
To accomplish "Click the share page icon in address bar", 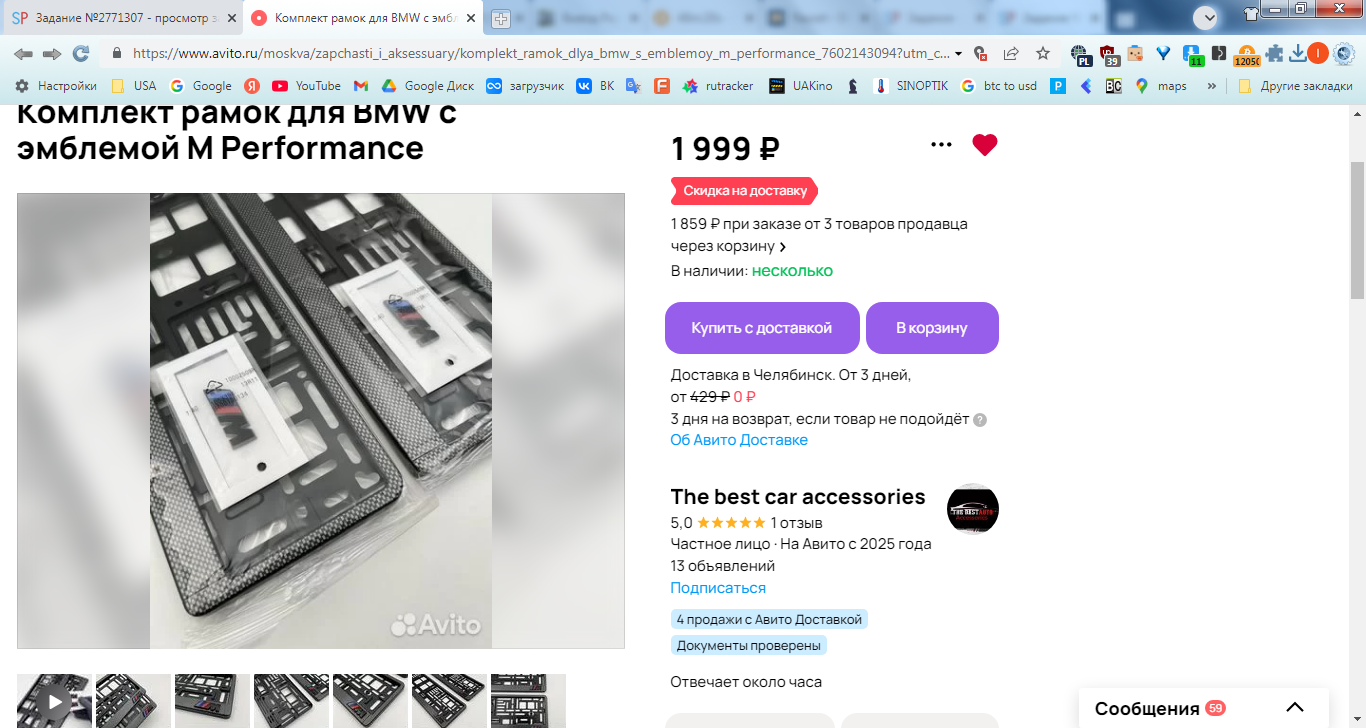I will click(x=1011, y=54).
